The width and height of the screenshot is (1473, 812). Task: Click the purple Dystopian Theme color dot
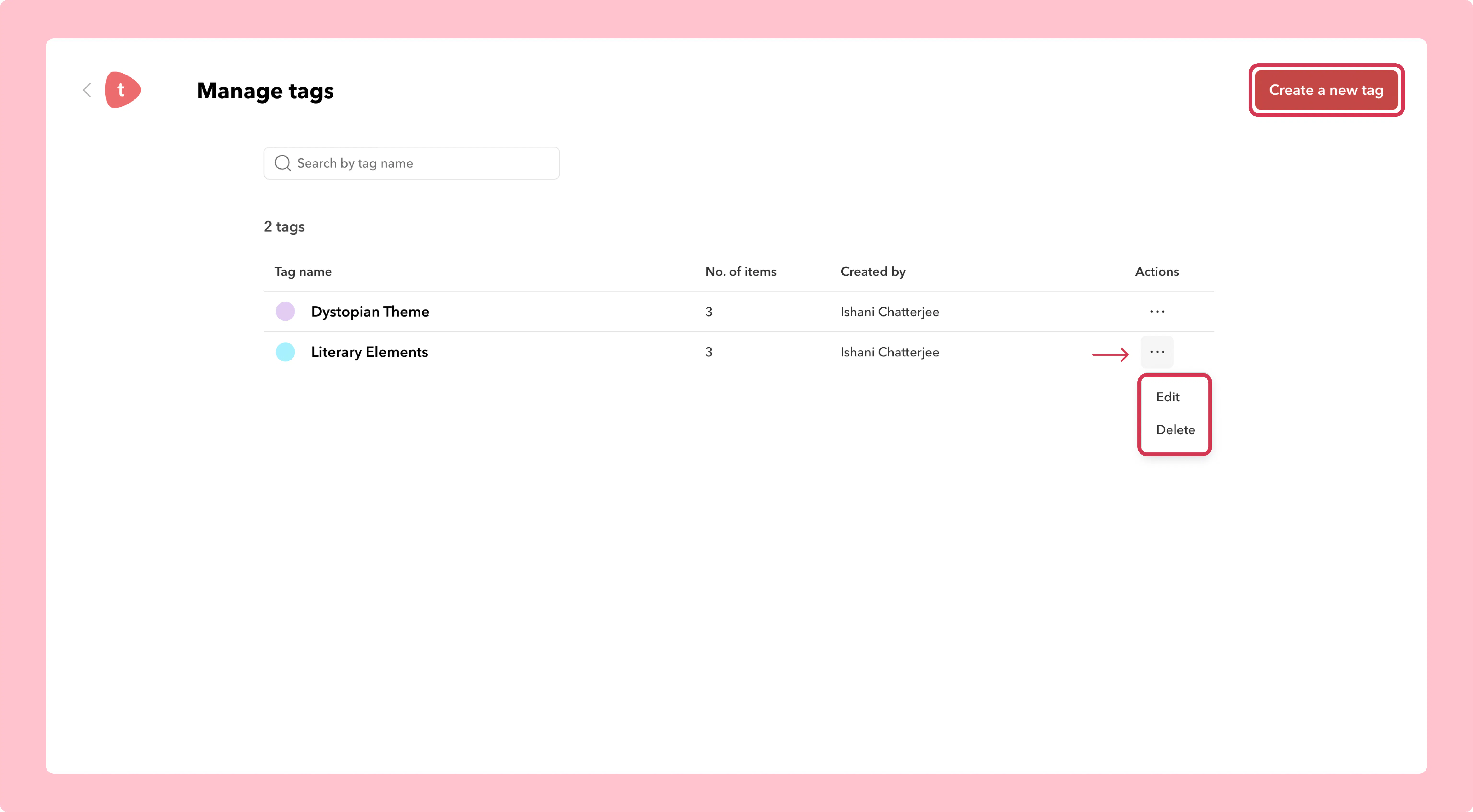click(x=285, y=312)
